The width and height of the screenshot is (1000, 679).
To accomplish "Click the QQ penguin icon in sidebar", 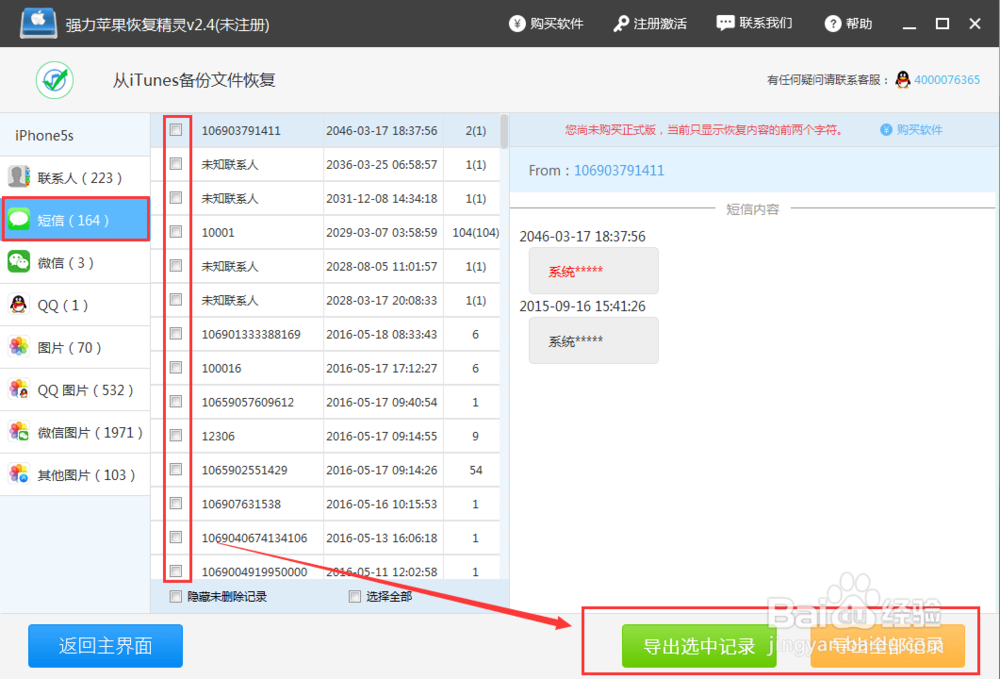I will pyautogui.click(x=18, y=304).
